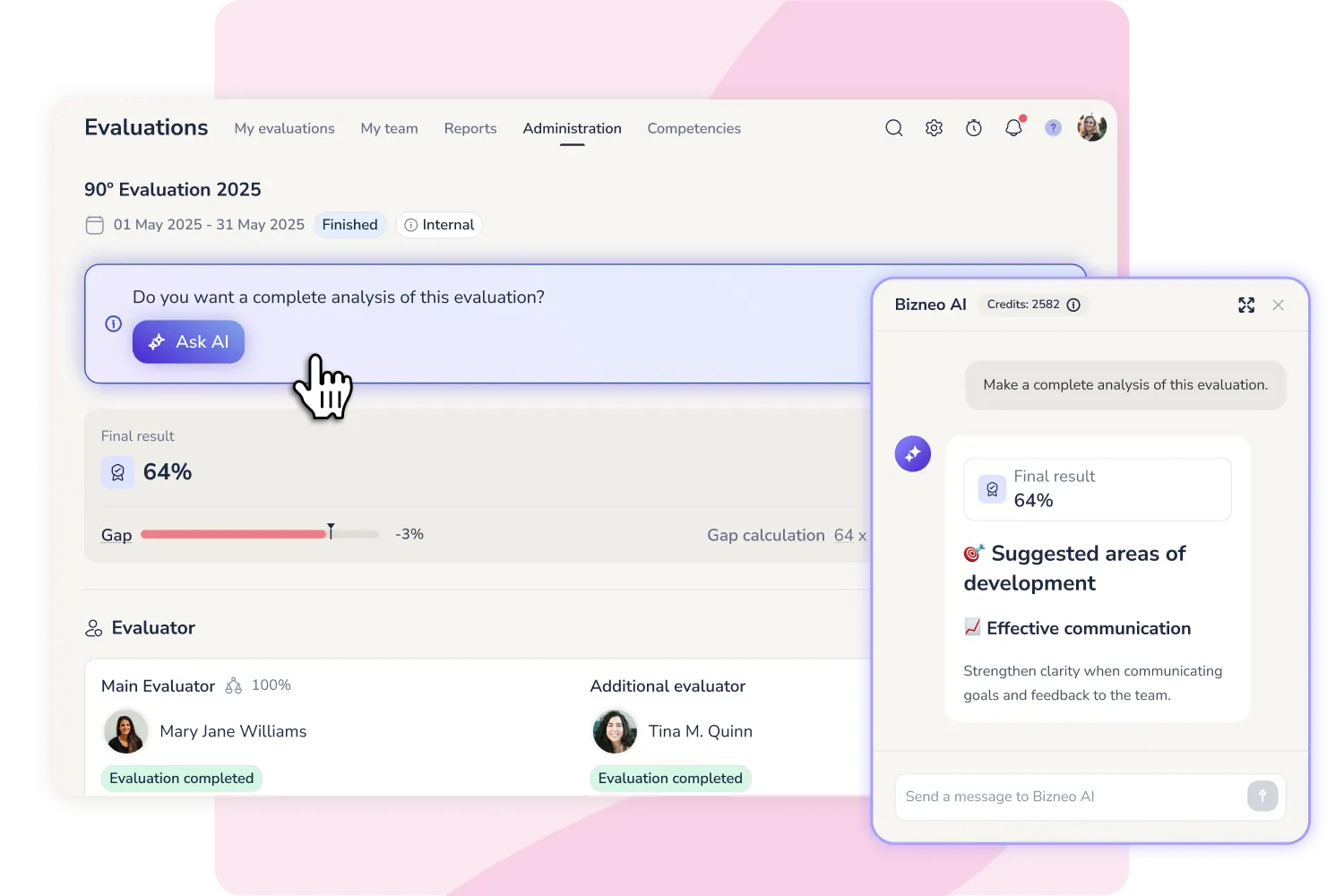Go to the Competencies tab
The height and width of the screenshot is (896, 1344).
(694, 129)
